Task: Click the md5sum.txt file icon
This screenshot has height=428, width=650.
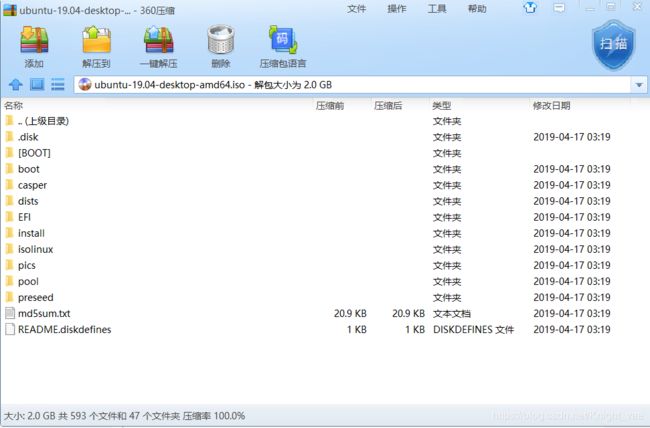Action: (10, 313)
